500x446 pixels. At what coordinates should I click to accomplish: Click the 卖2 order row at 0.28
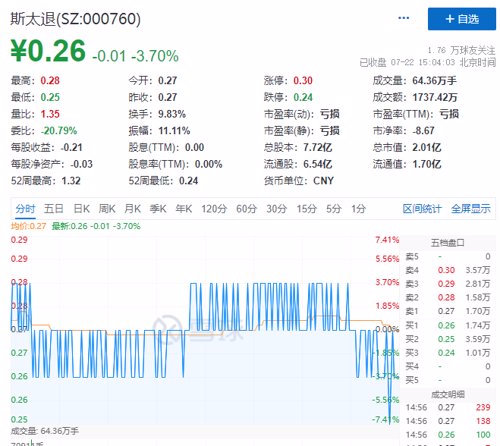pos(448,297)
